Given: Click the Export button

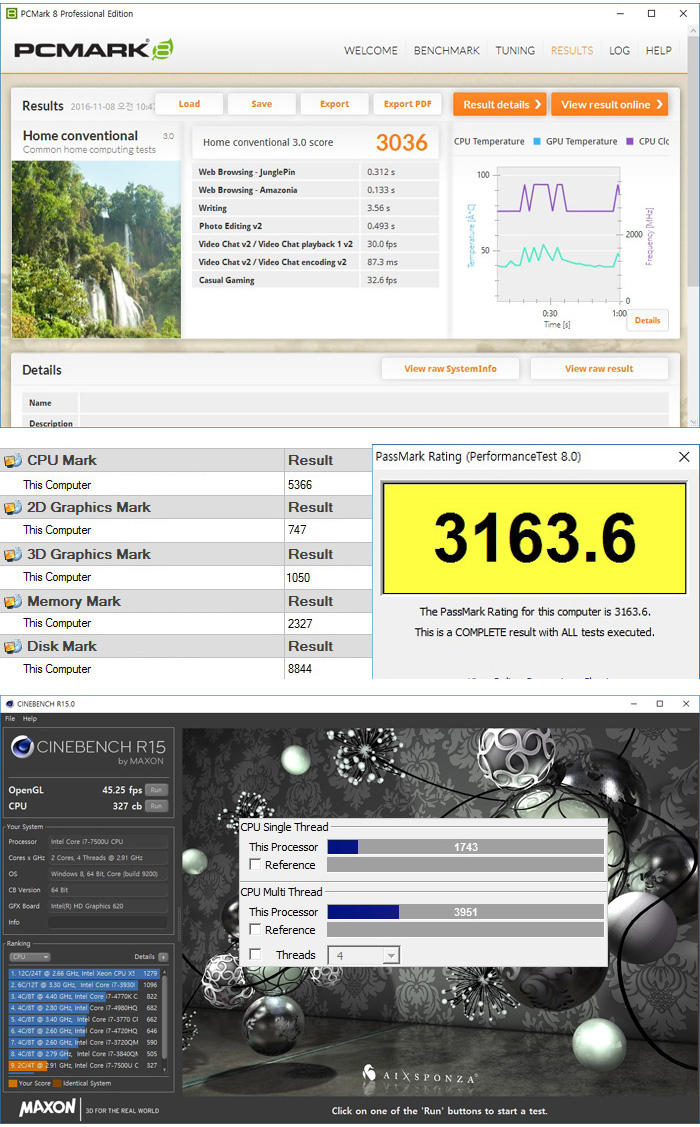Looking at the screenshot, I should pos(334,104).
